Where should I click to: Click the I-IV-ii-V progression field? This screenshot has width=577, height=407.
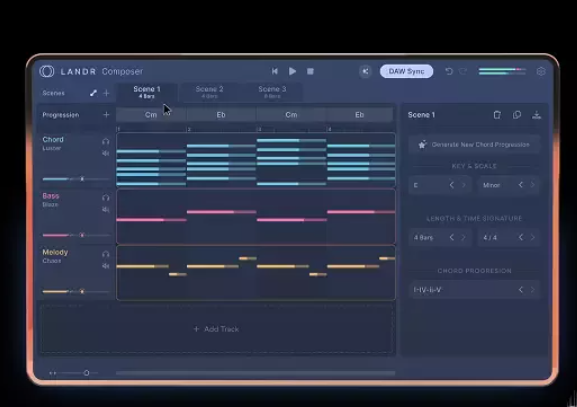(x=474, y=290)
